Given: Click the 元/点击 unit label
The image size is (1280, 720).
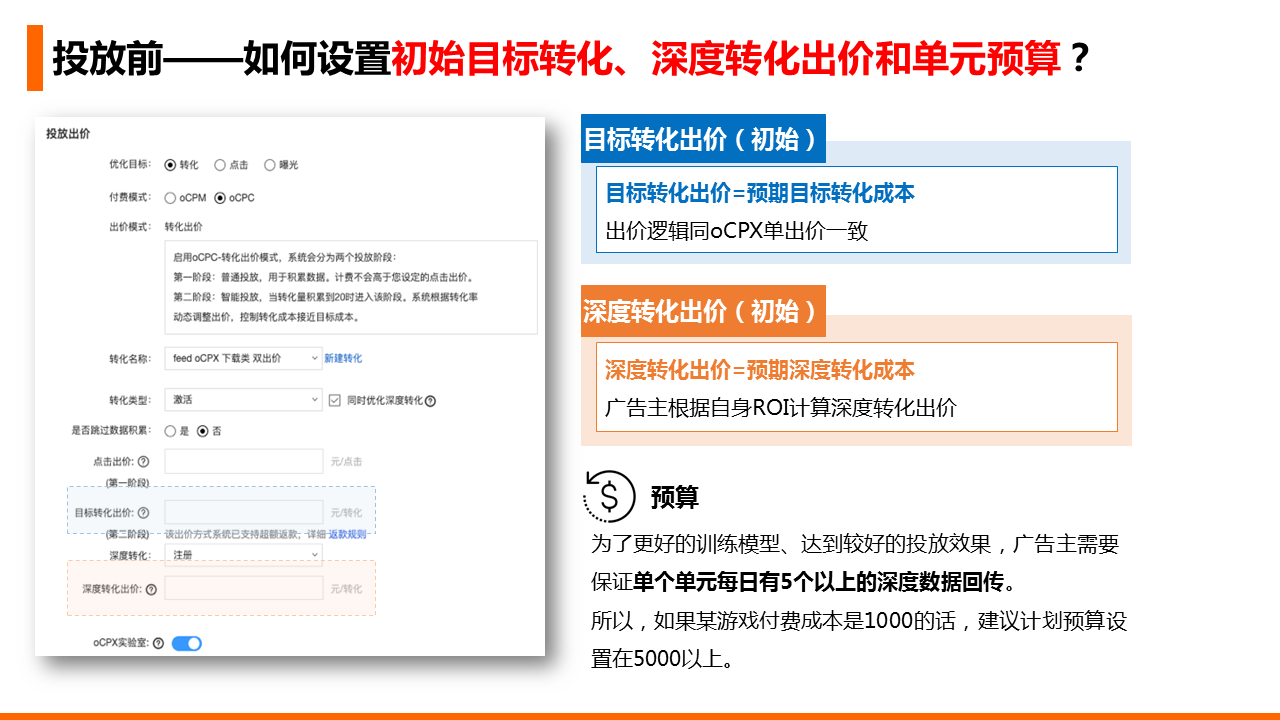Looking at the screenshot, I should (346, 462).
